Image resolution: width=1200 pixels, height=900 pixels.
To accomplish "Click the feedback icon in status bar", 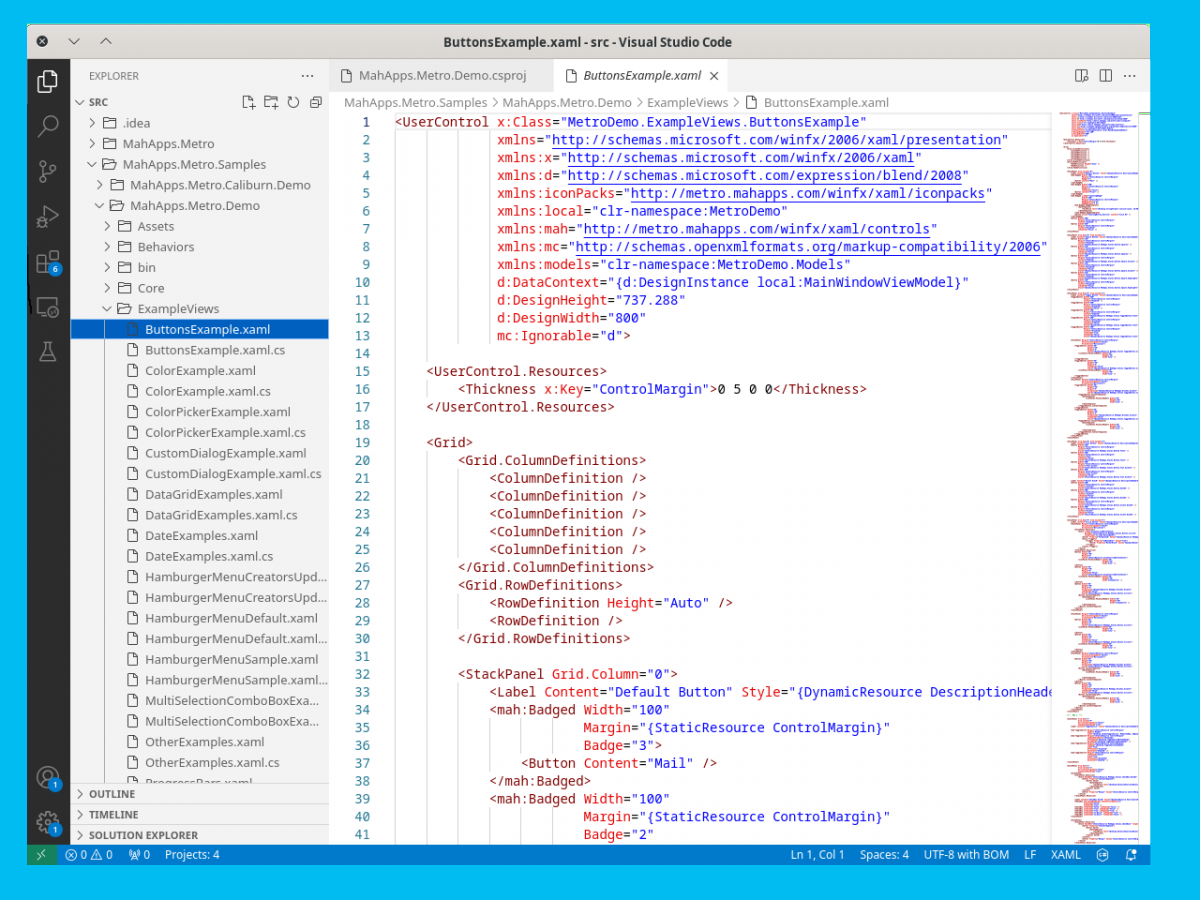I will (1103, 855).
